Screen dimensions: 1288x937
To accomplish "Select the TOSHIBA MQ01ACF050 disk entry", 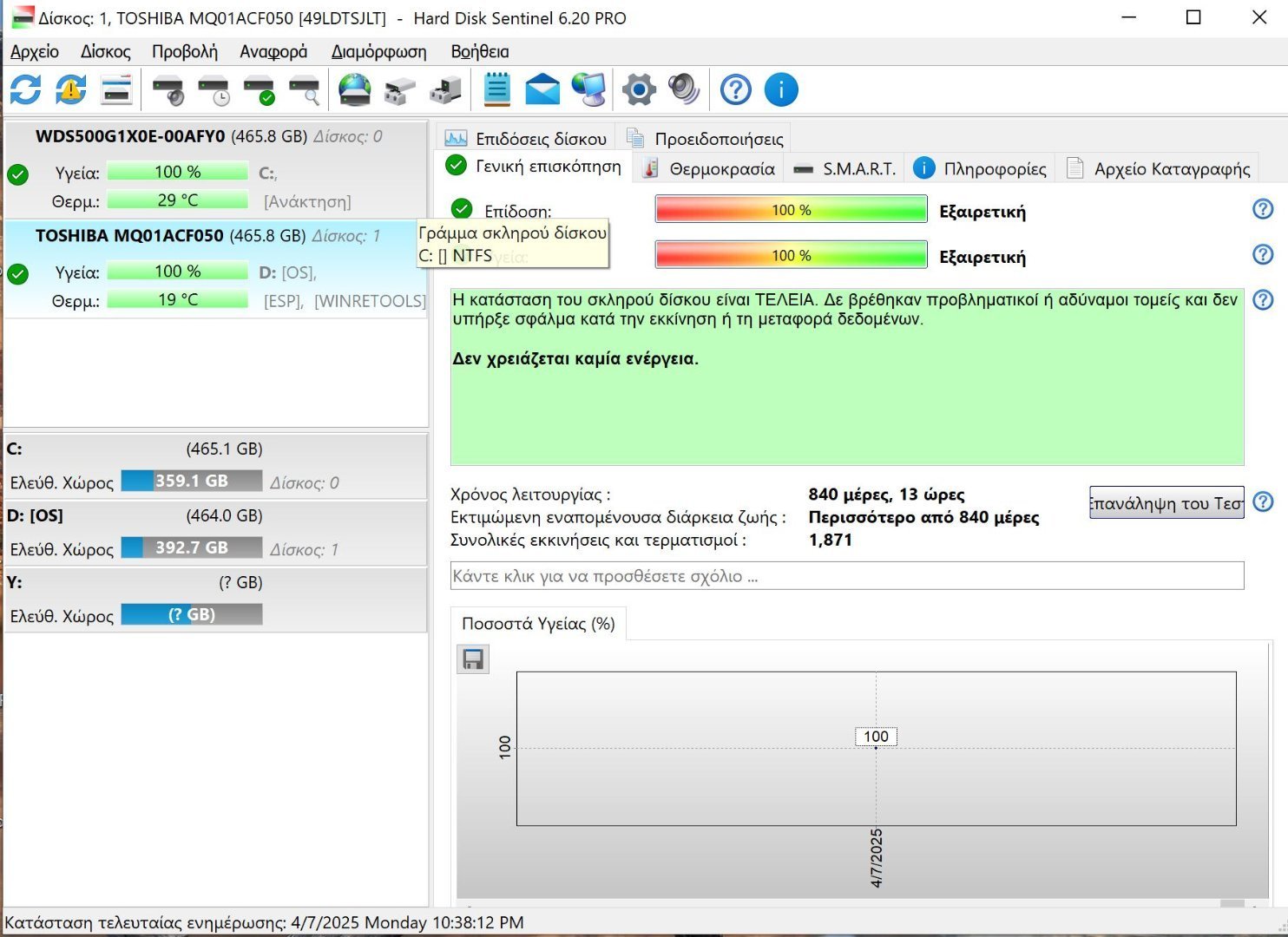I will [x=215, y=269].
